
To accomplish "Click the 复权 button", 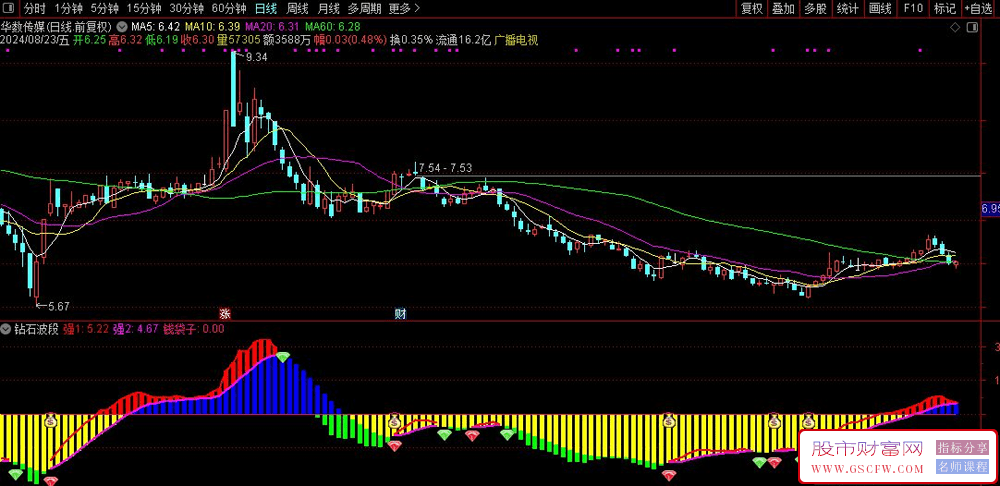I will click(x=751, y=9).
